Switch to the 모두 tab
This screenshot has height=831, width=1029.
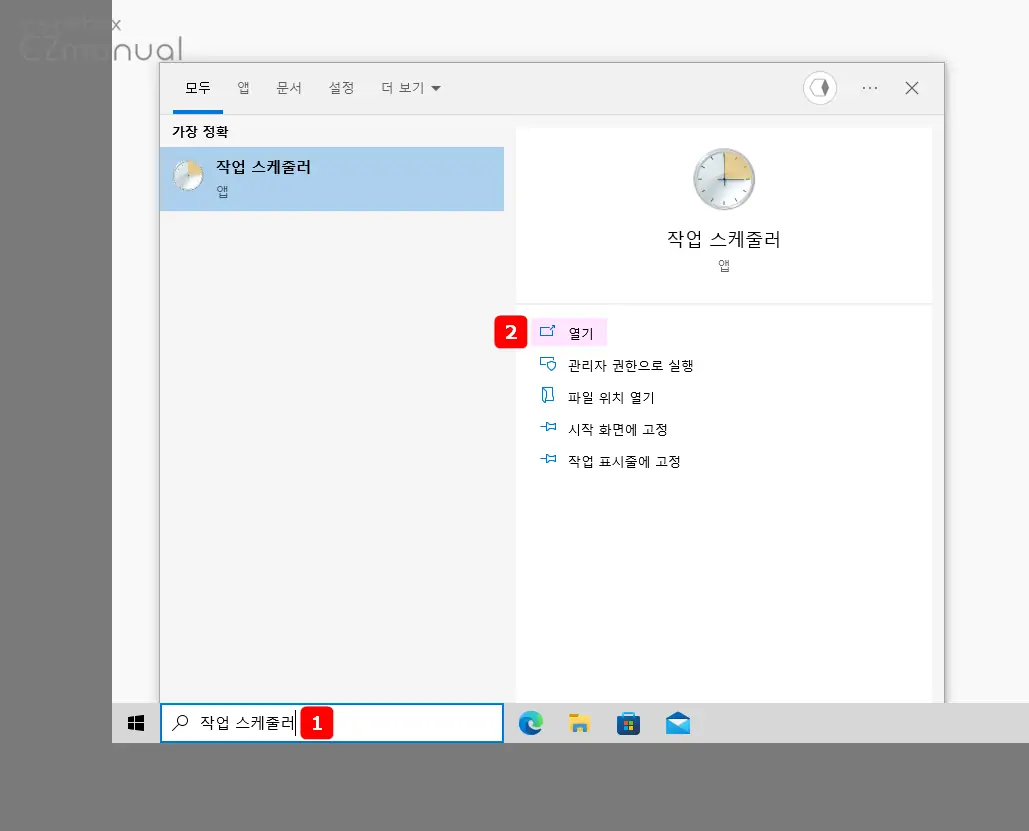pyautogui.click(x=198, y=88)
